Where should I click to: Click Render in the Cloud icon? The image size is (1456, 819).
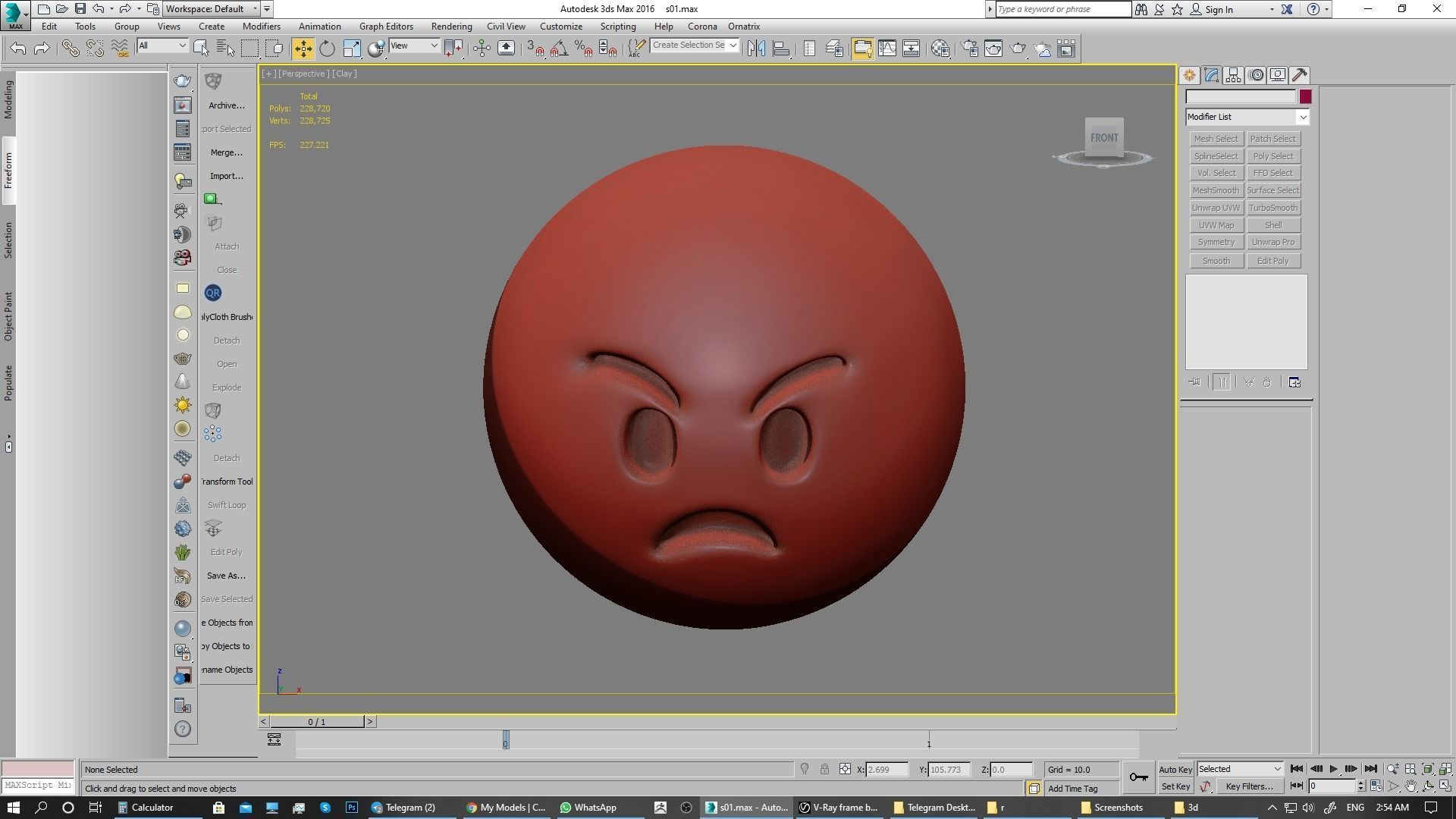1043,49
